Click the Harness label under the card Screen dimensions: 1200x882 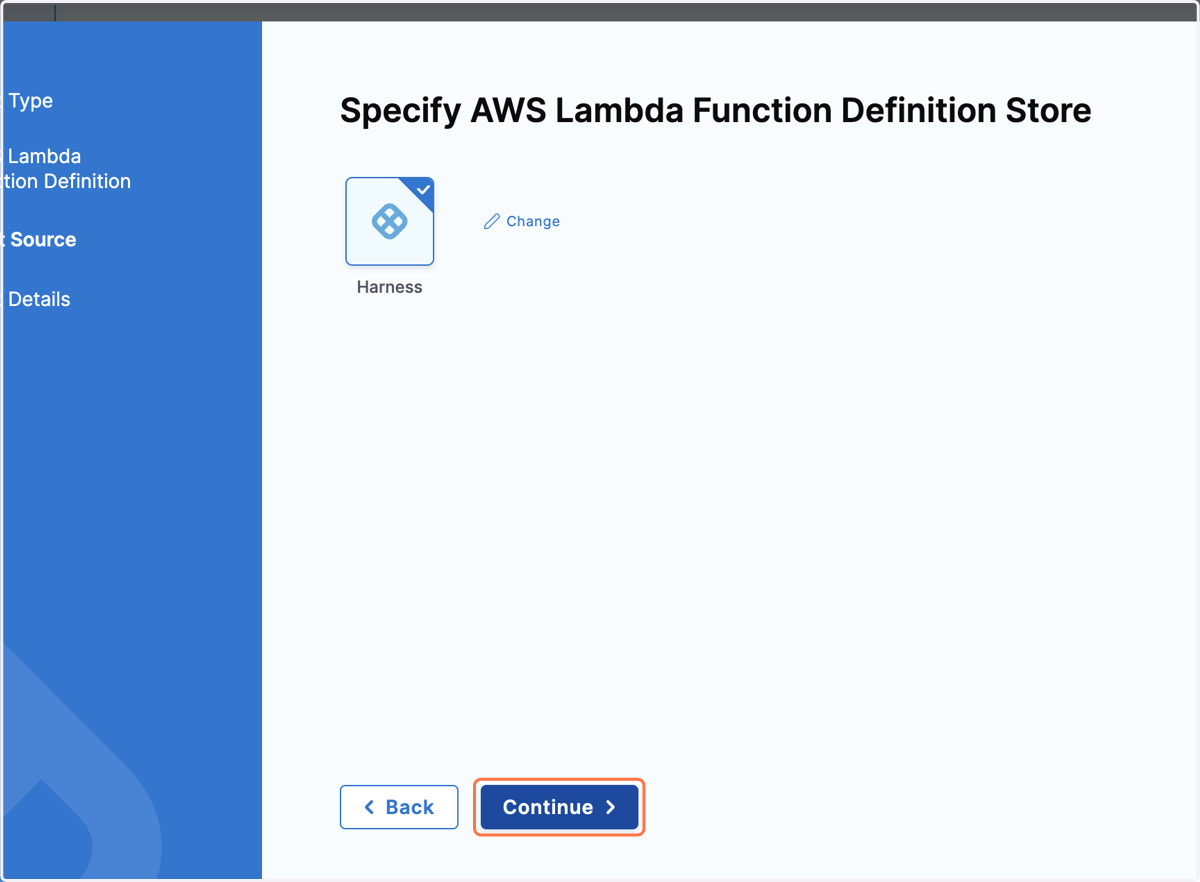point(390,287)
